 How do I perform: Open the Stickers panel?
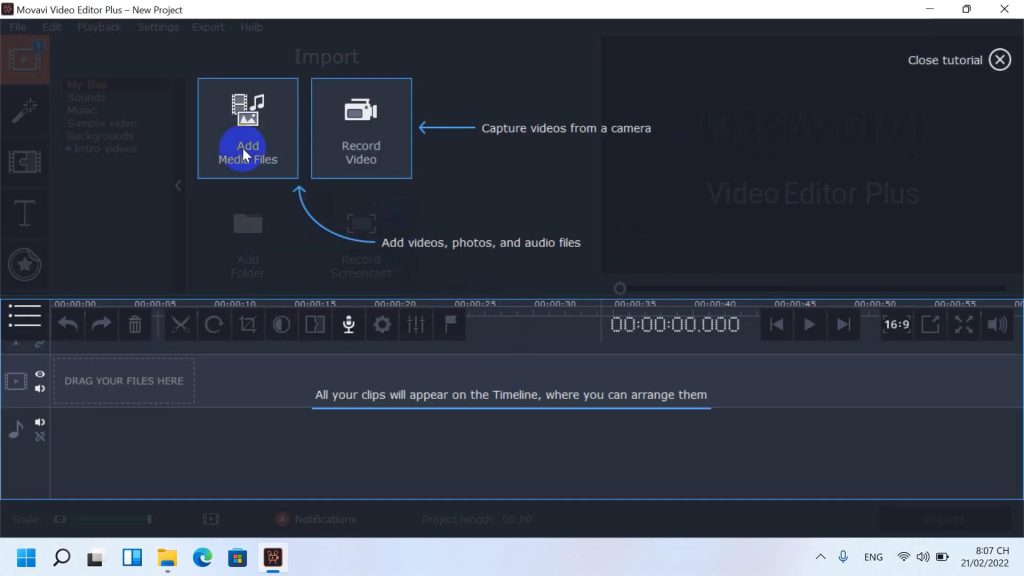pos(25,264)
